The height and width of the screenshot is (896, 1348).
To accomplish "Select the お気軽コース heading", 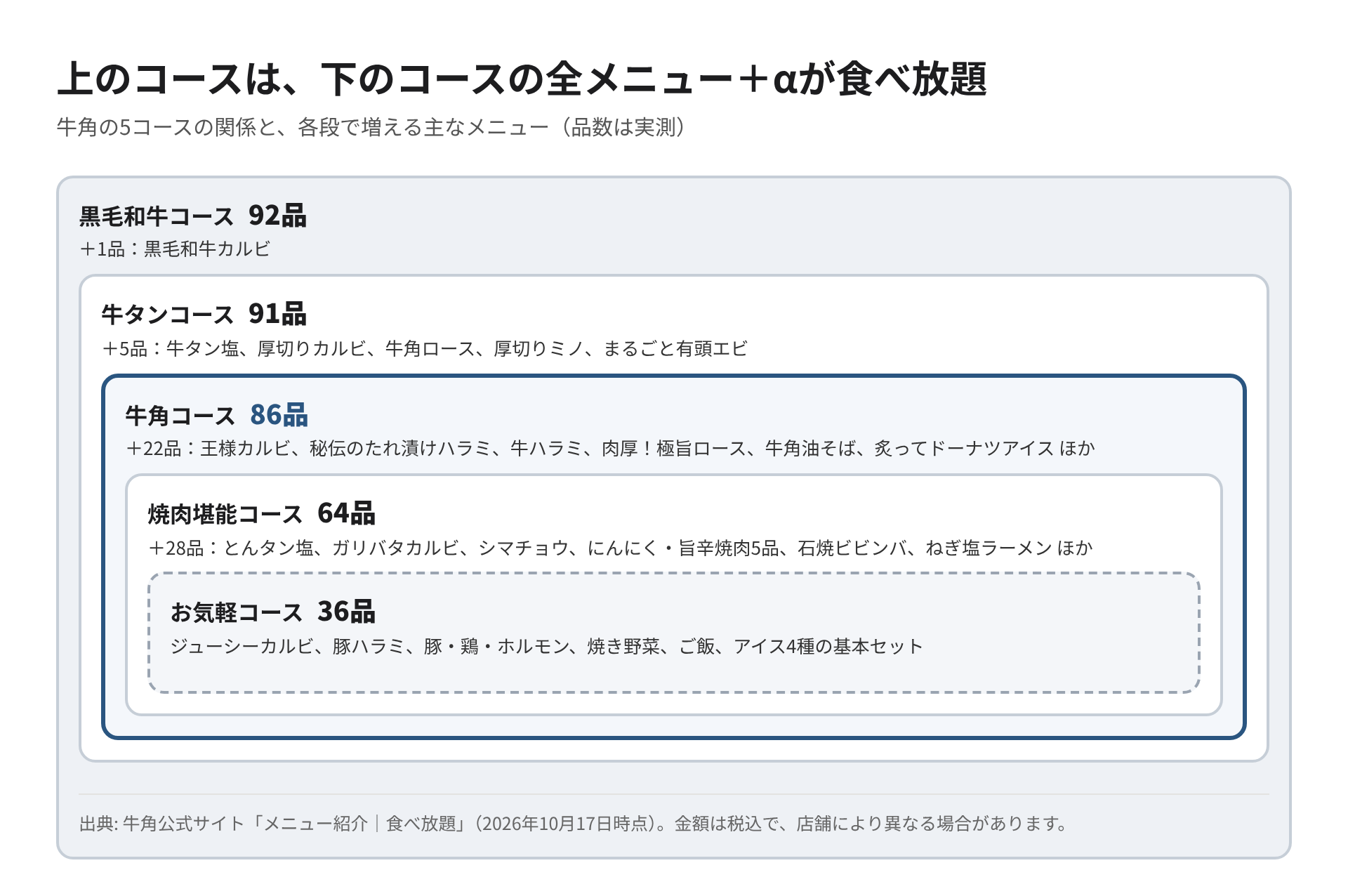I will (x=237, y=612).
